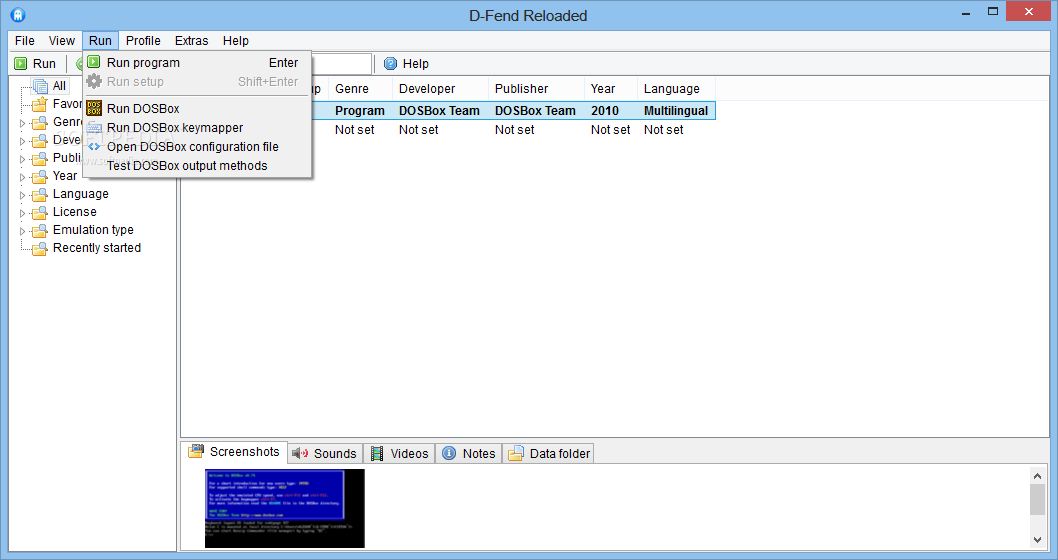Click the code-brackets configuration file icon
Image resolution: width=1058 pixels, height=560 pixels.
pos(94,146)
